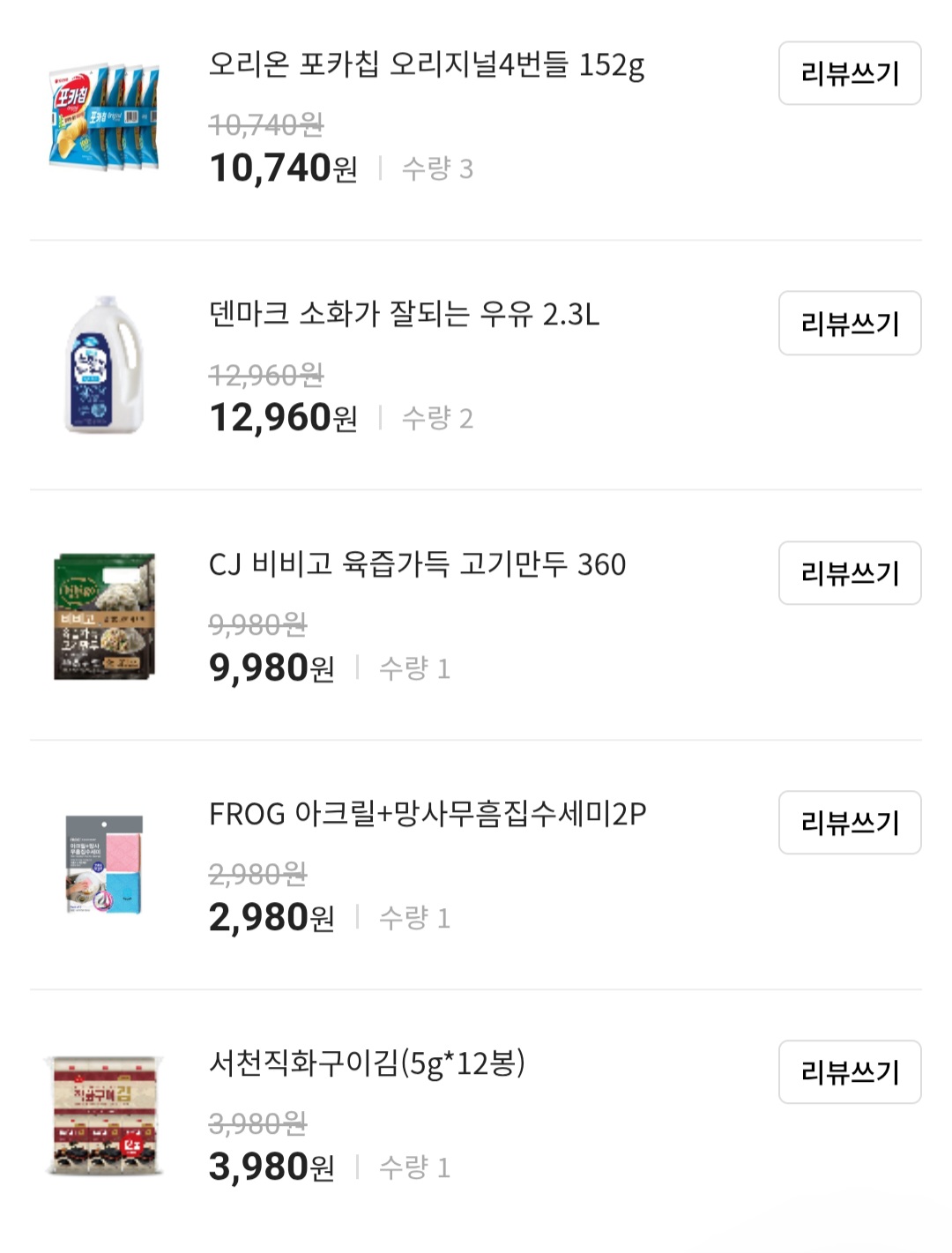Open the 오리온 포카칩 오리지널4번들 152g title
This screenshot has width=952, height=1253.
[427, 65]
